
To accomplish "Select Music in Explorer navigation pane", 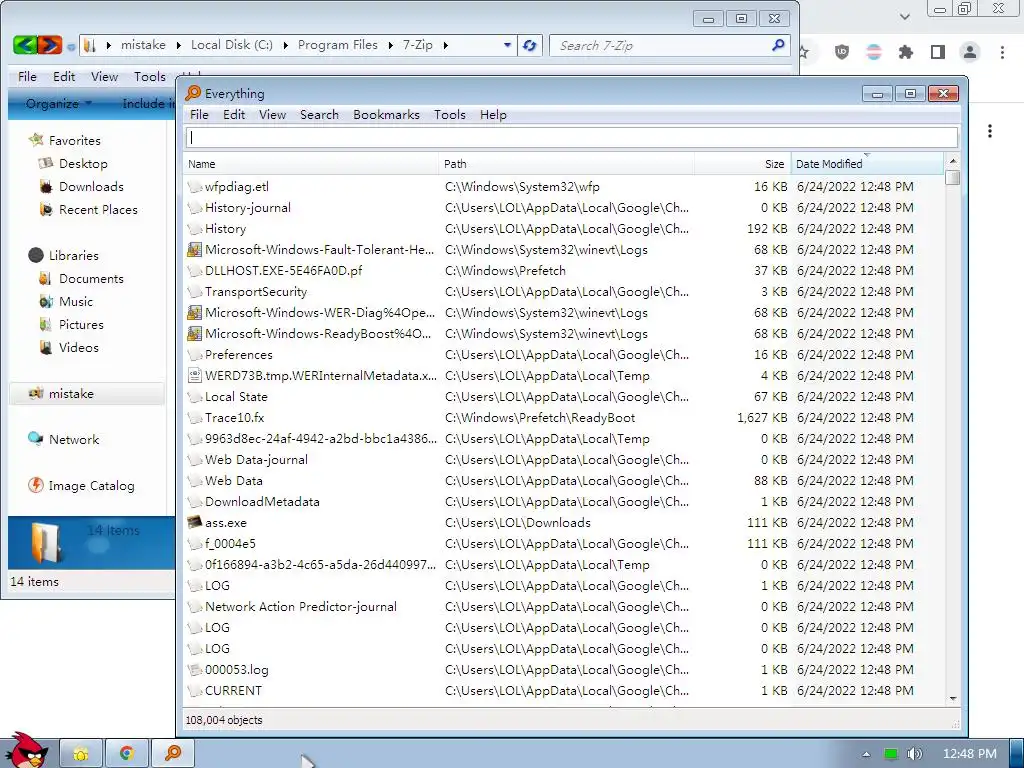I will 76,301.
